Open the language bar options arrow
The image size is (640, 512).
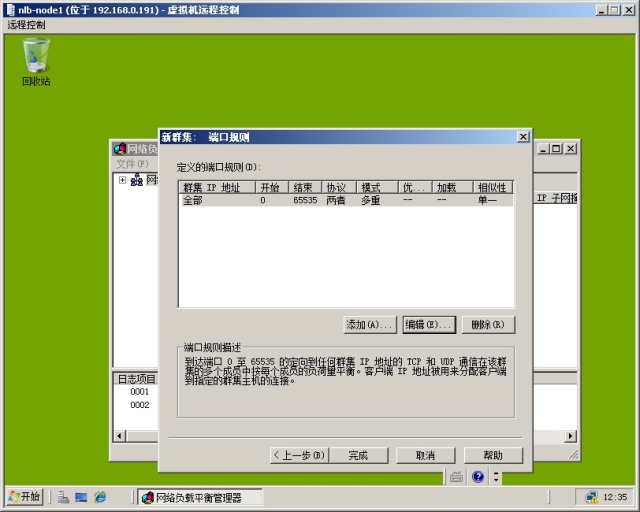[495, 478]
